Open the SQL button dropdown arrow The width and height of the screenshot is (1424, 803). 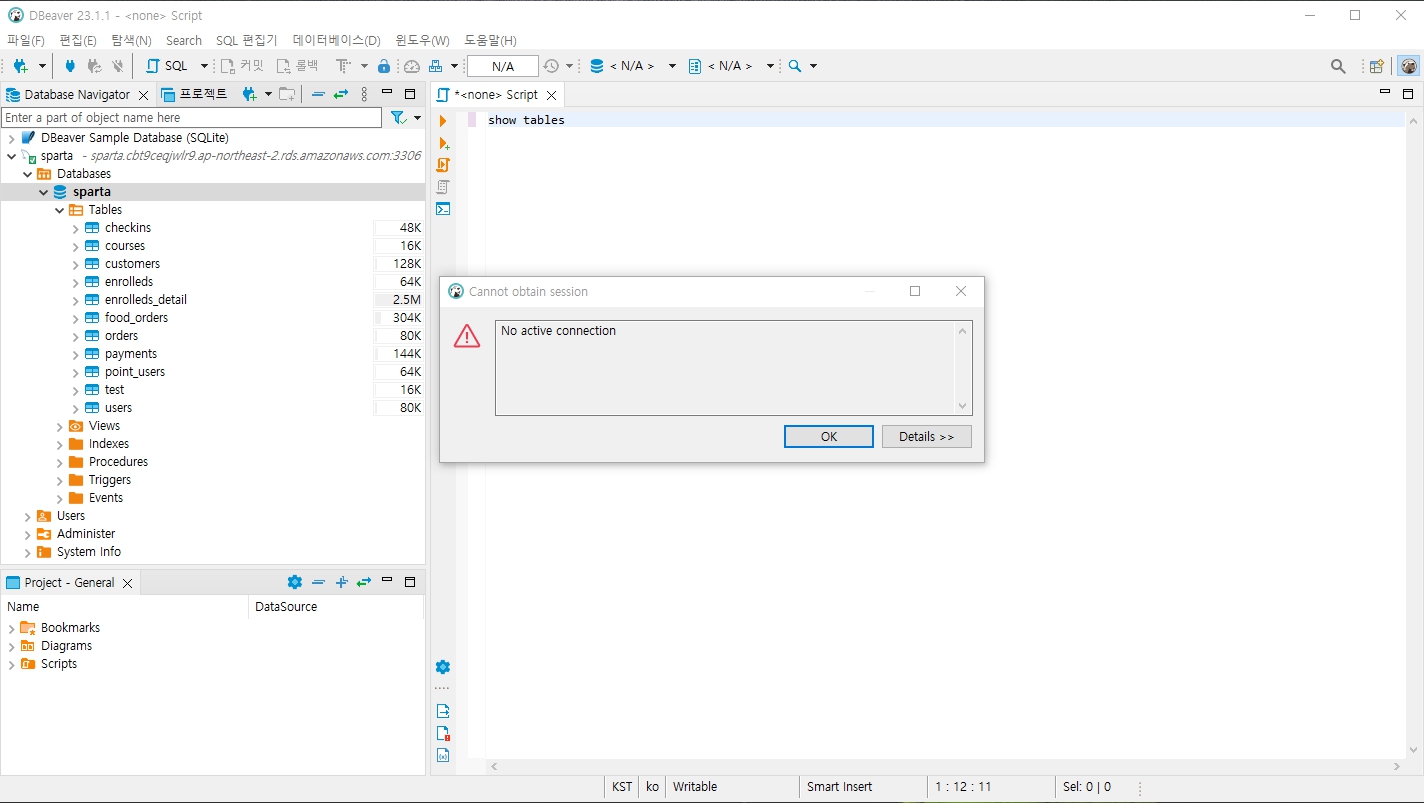(x=204, y=66)
